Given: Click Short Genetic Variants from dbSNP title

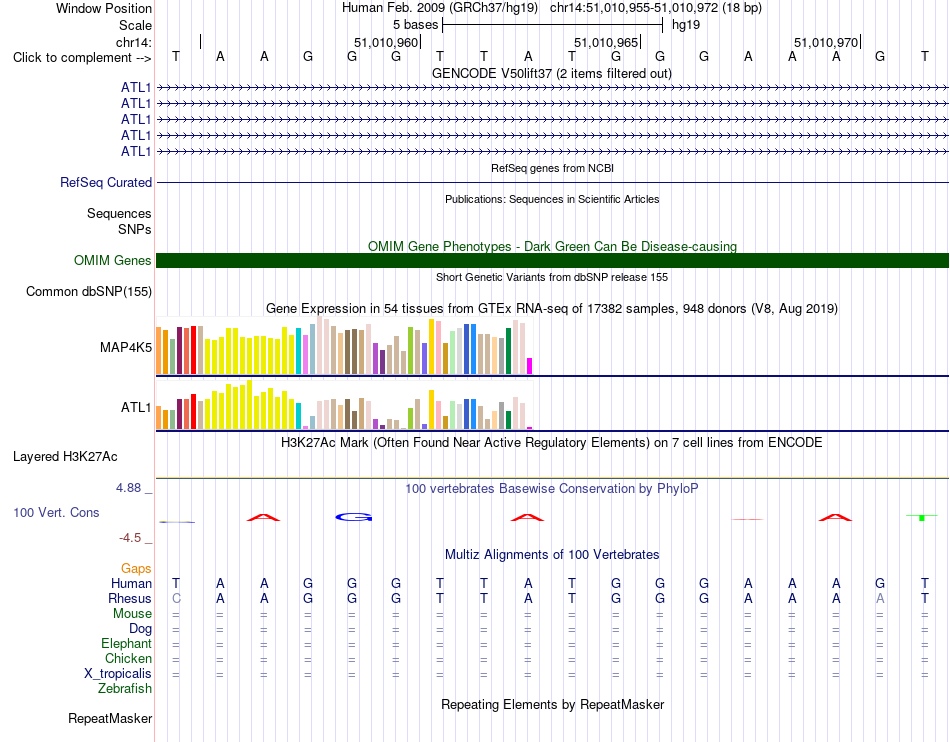Looking at the screenshot, I should 552,277.
